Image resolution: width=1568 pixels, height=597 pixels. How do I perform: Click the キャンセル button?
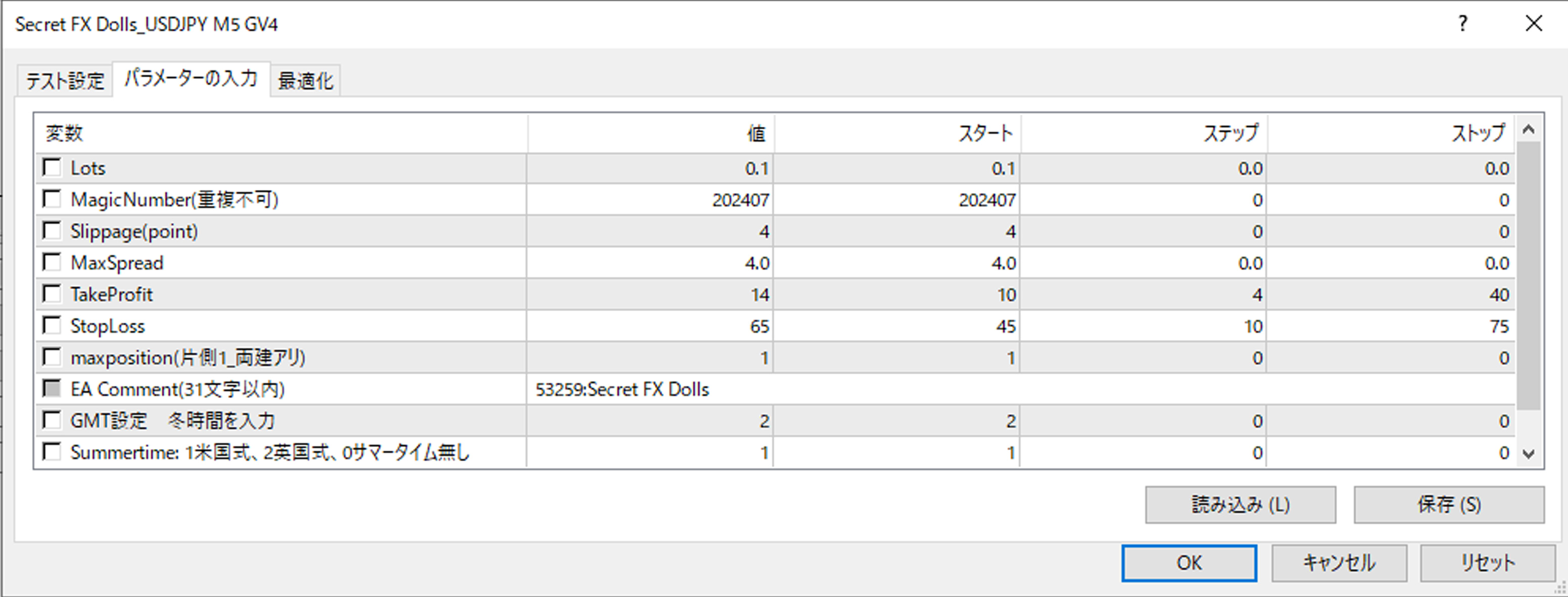[1339, 563]
